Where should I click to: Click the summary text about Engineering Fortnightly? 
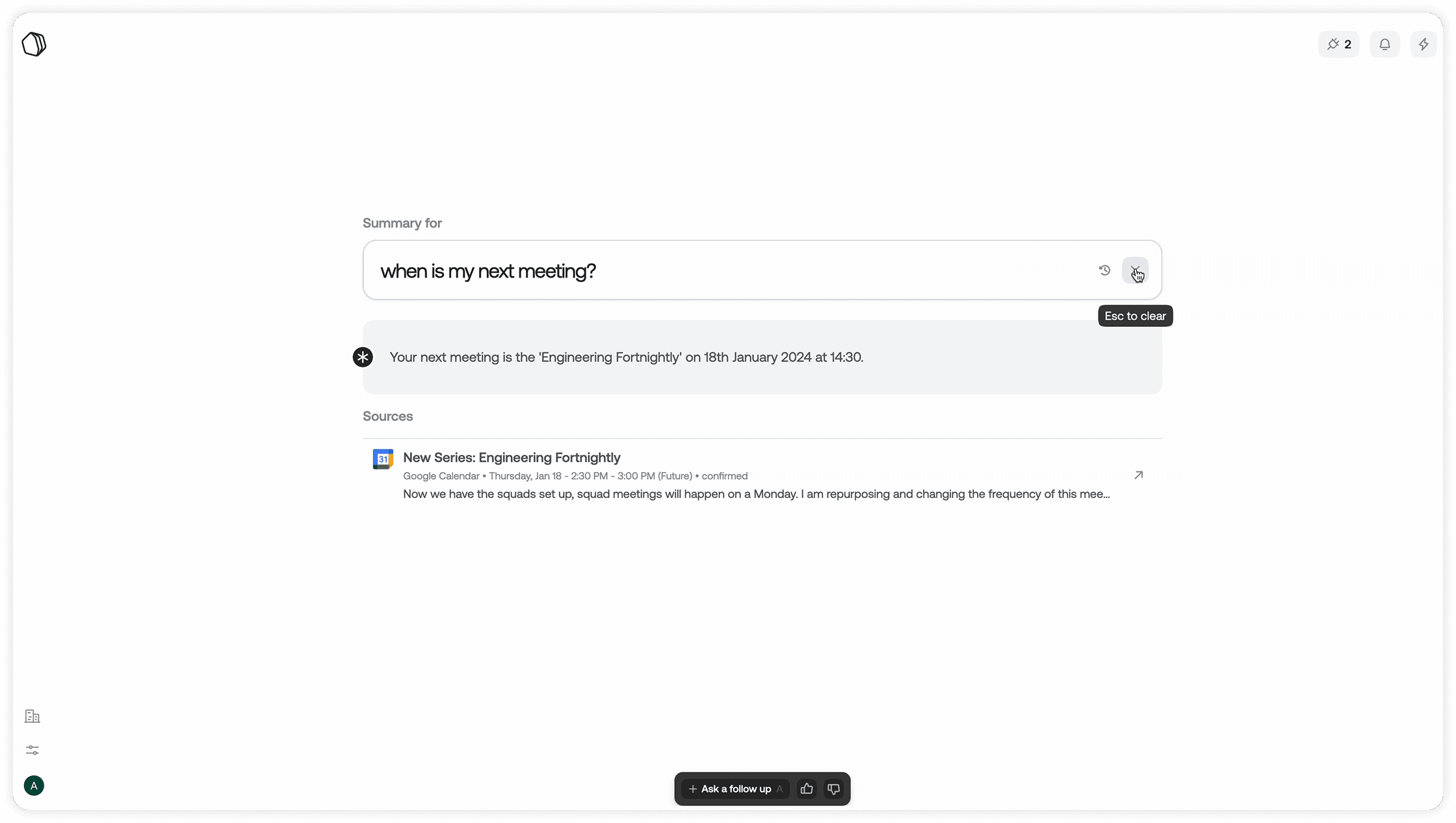click(x=627, y=357)
